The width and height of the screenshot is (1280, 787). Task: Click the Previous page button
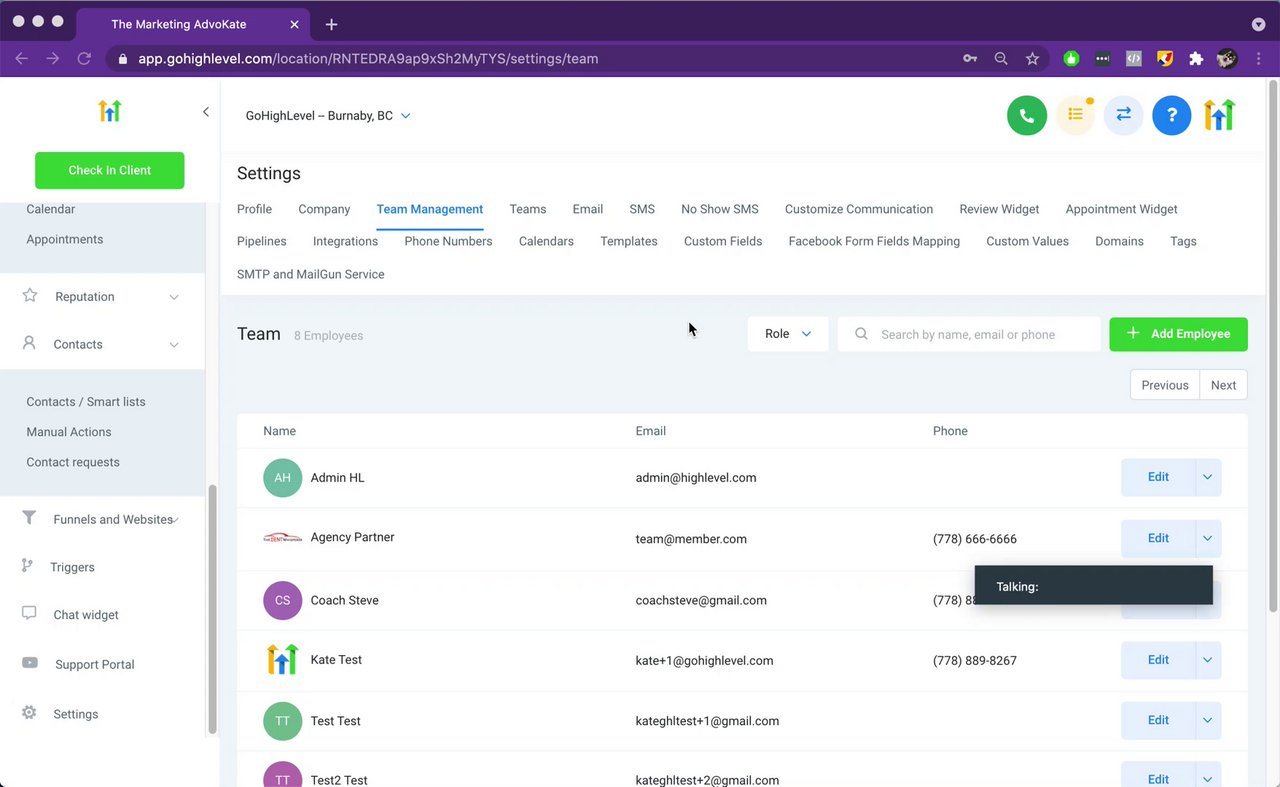click(1165, 385)
